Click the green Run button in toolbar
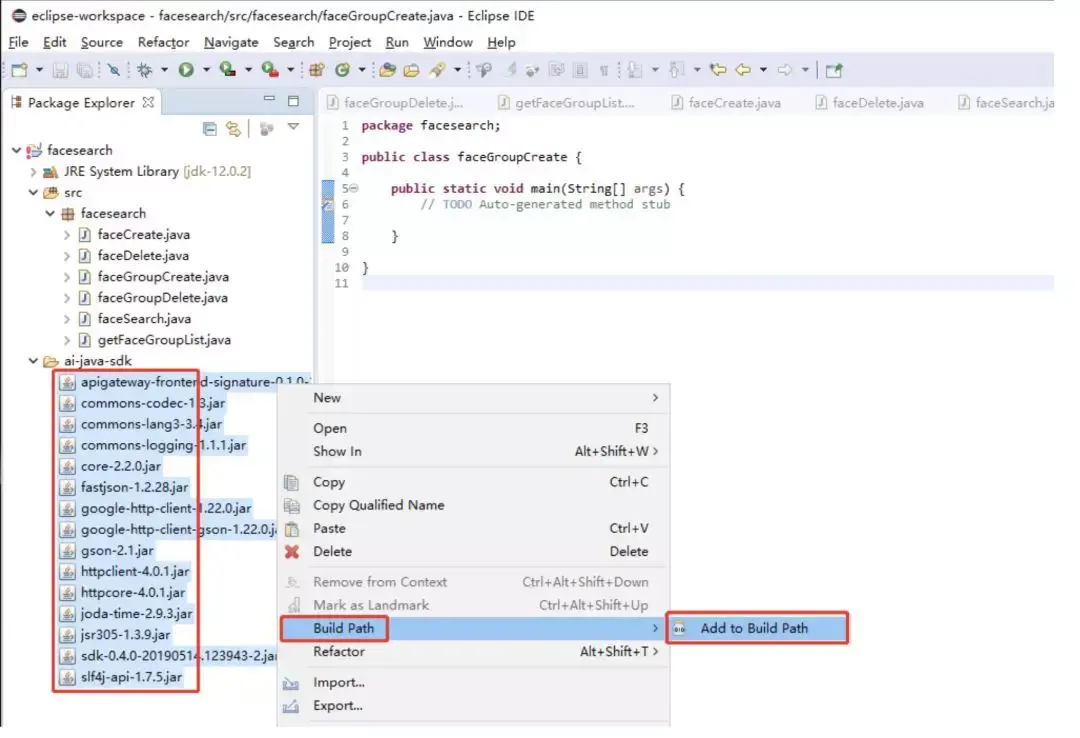 [186, 70]
